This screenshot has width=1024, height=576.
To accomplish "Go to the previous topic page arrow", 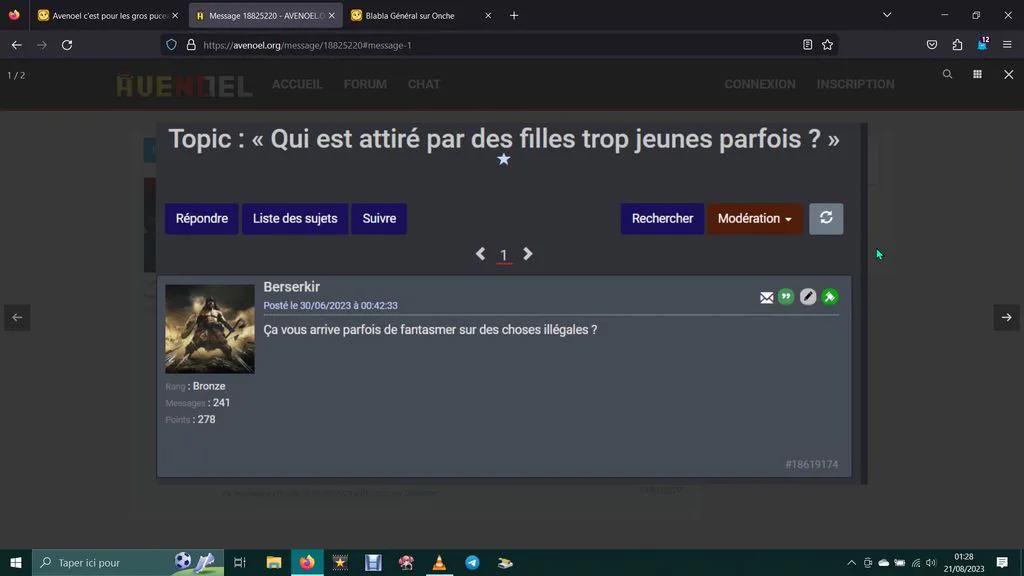I will [481, 254].
